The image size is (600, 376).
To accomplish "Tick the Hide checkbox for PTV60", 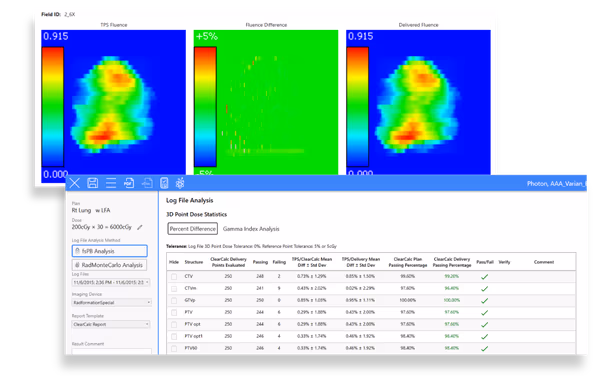I will 174,348.
